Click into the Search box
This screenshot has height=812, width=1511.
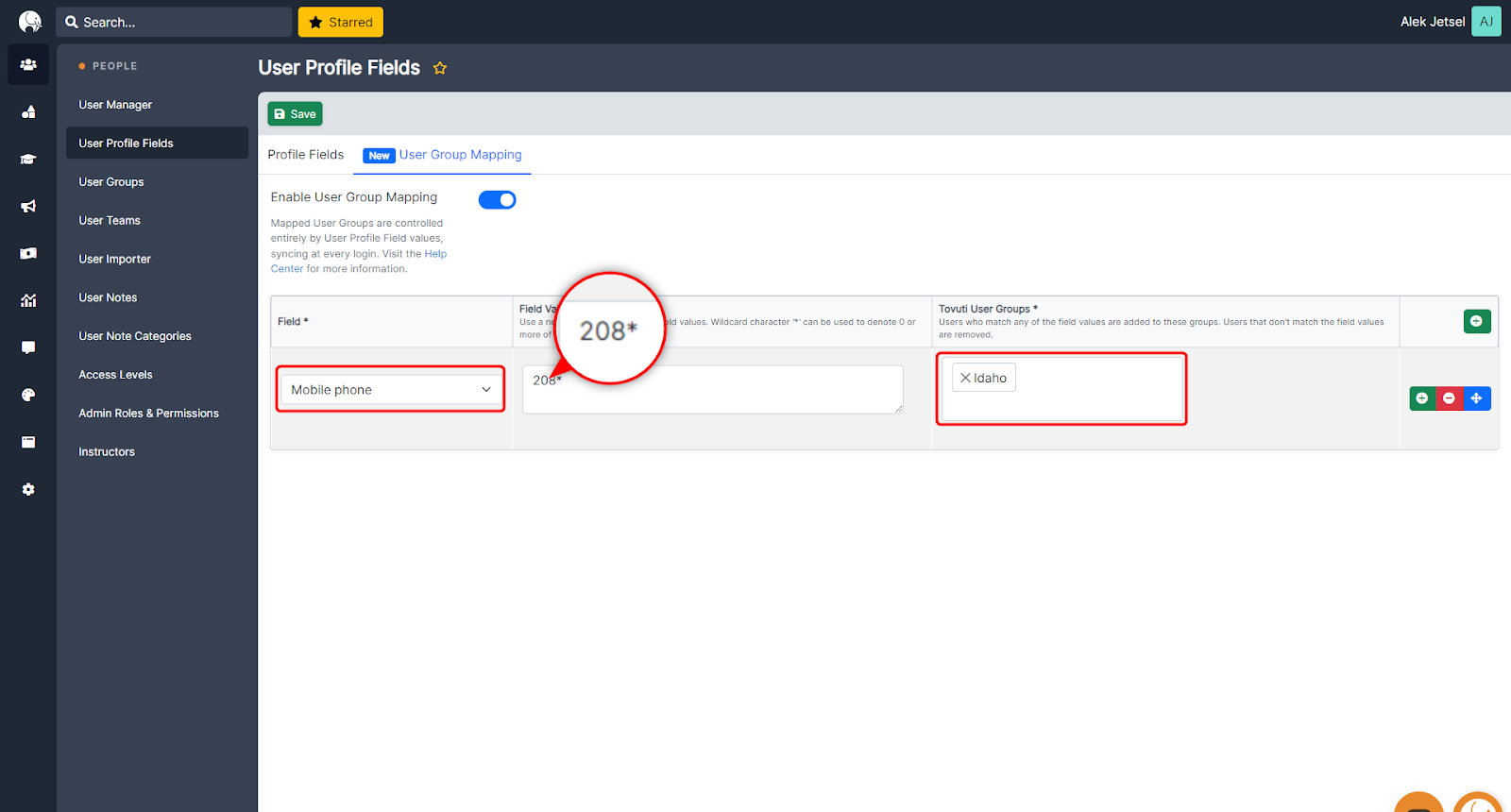(x=174, y=22)
